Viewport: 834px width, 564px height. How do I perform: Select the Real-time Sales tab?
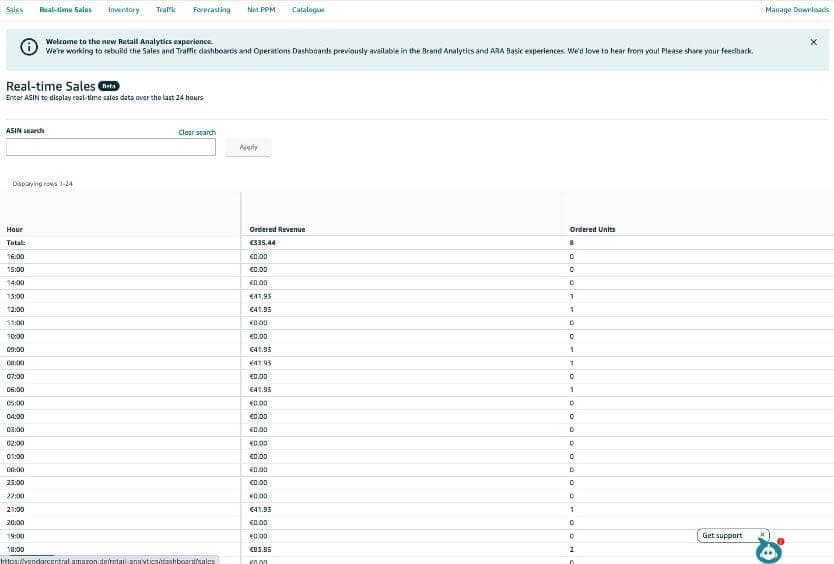click(x=65, y=9)
